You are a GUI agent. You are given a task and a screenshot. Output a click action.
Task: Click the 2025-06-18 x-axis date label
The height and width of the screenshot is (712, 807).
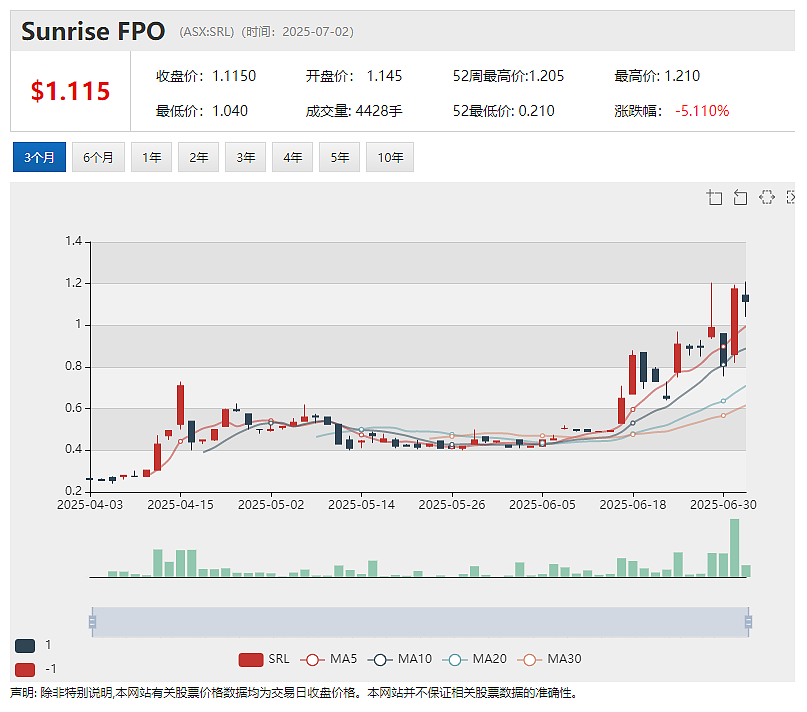633,505
